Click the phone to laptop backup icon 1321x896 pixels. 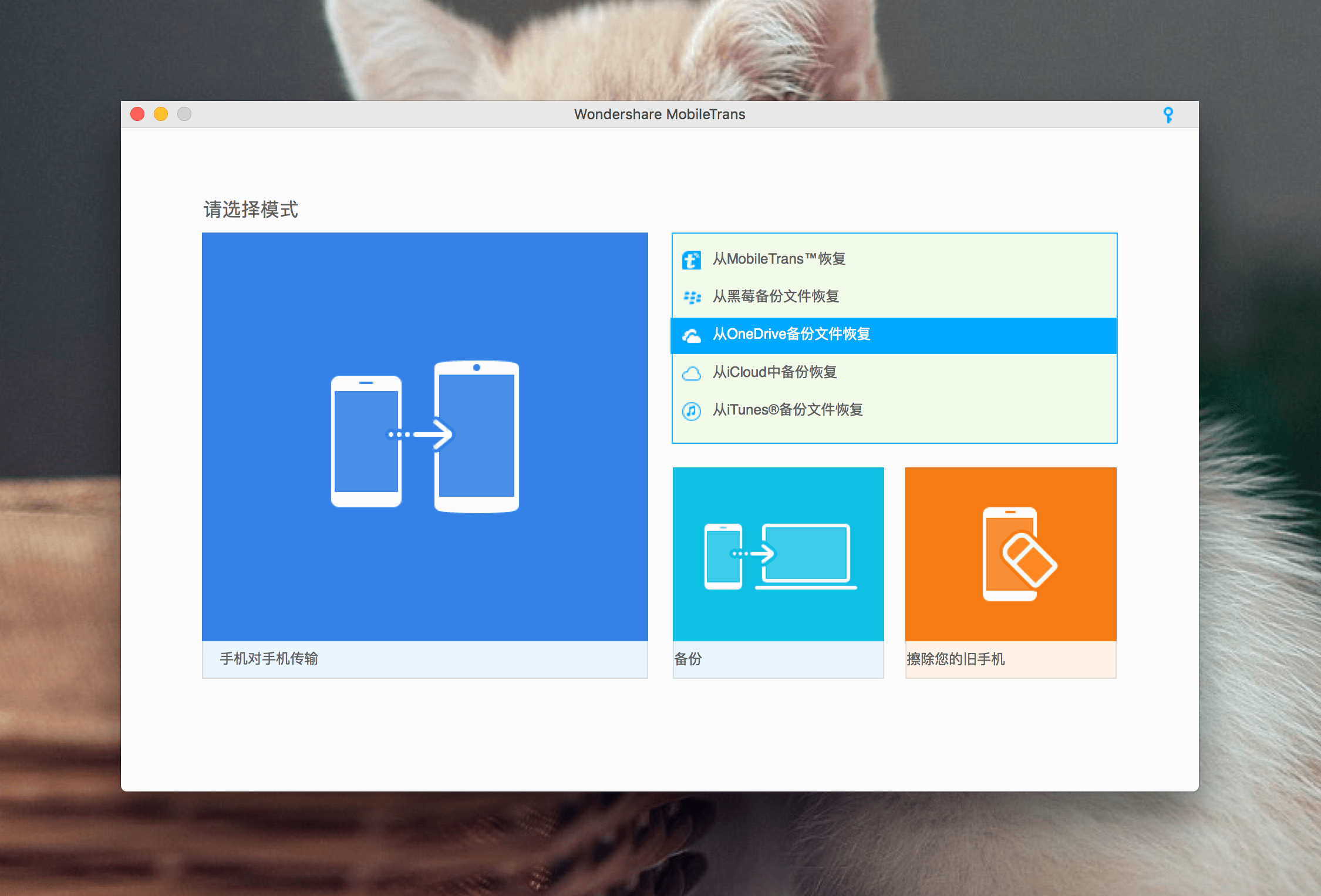[780, 557]
